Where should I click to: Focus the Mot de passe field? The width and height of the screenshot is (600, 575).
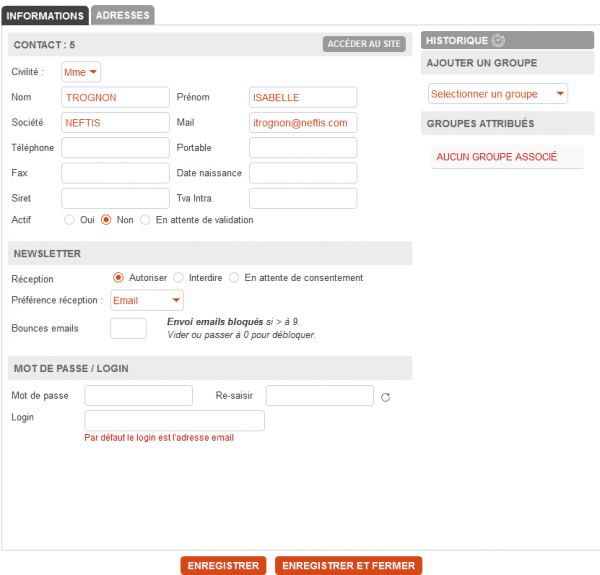click(x=138, y=396)
